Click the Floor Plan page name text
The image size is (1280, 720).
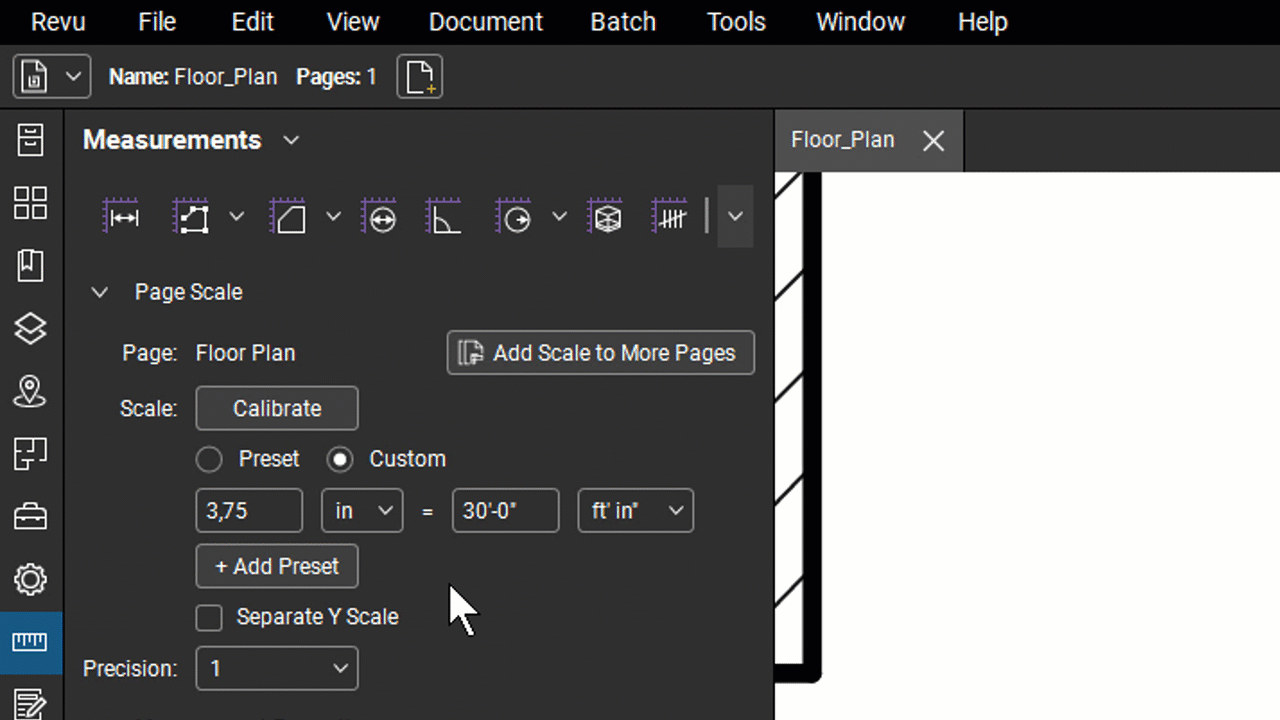pyautogui.click(x=245, y=353)
